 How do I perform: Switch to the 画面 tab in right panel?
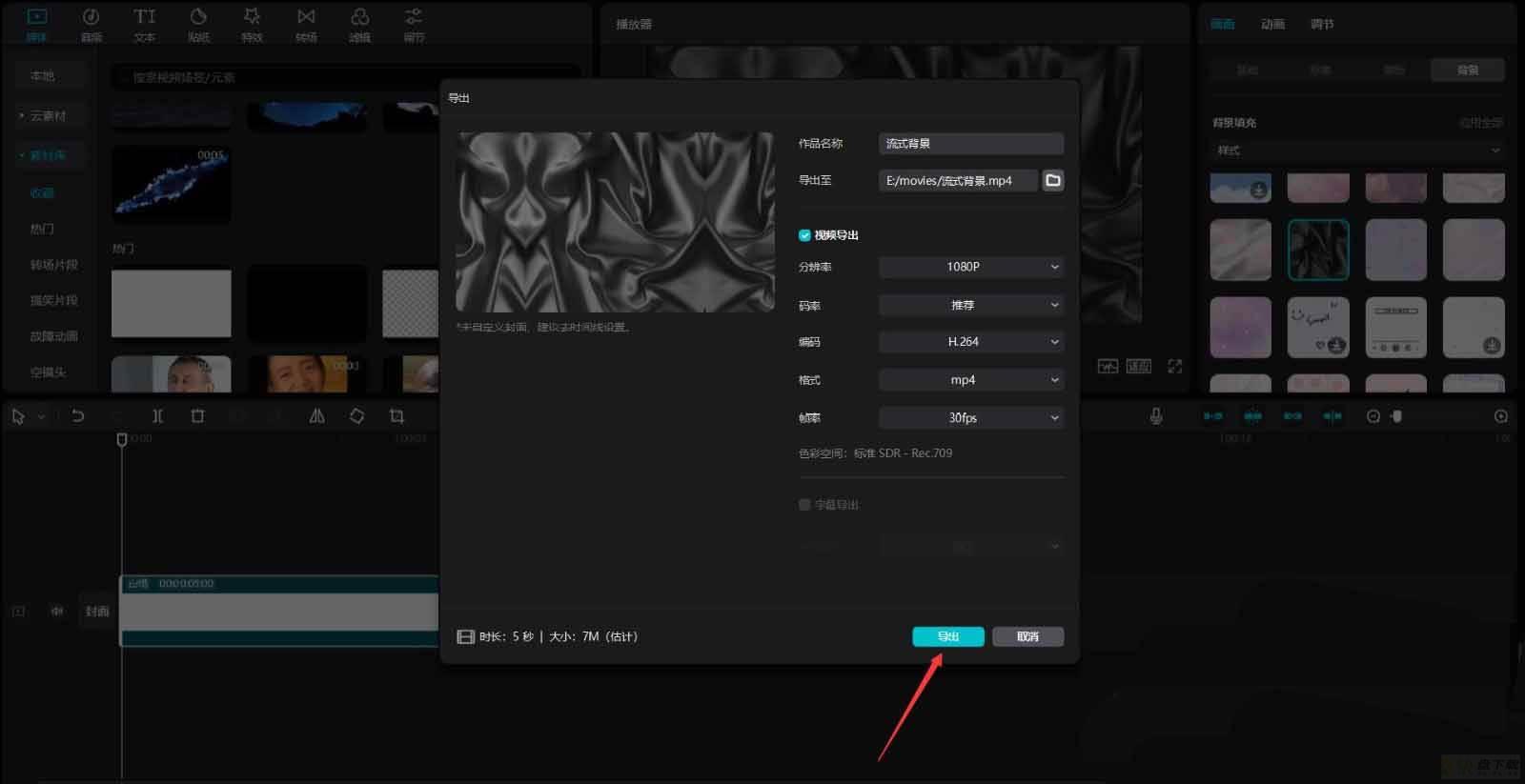[1223, 25]
